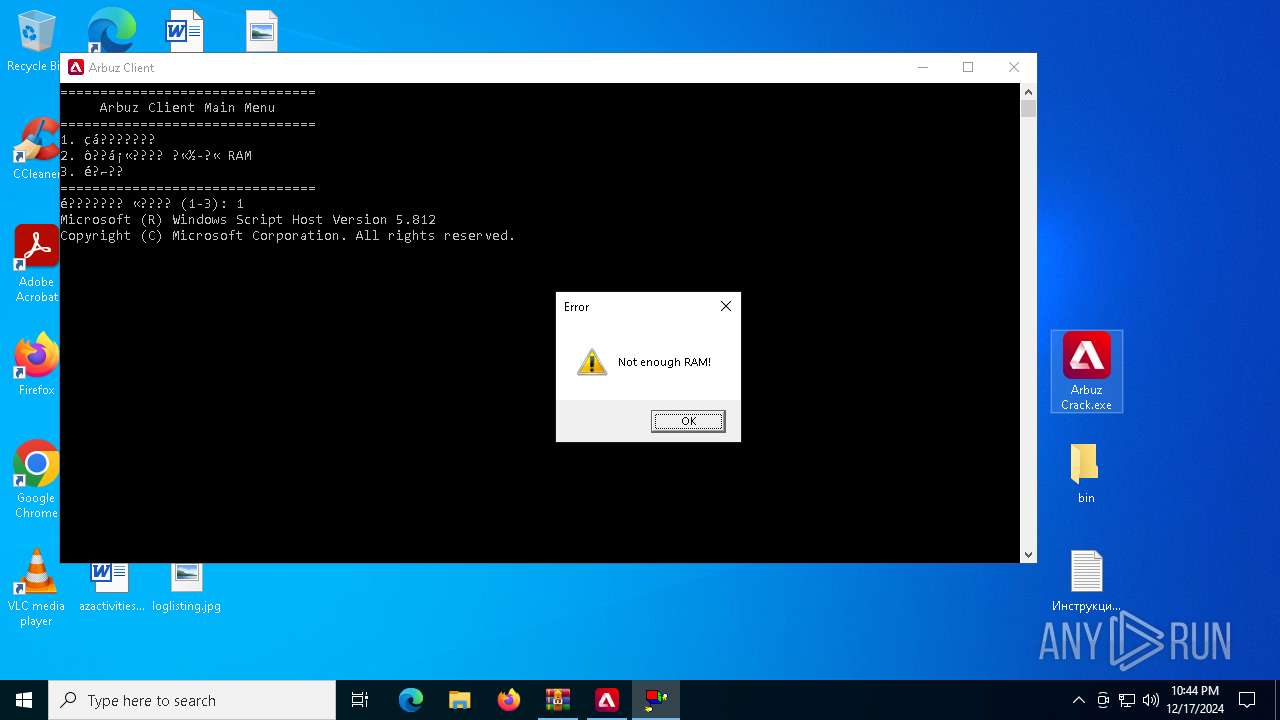Launch CCleaner from desktop

tap(36, 149)
